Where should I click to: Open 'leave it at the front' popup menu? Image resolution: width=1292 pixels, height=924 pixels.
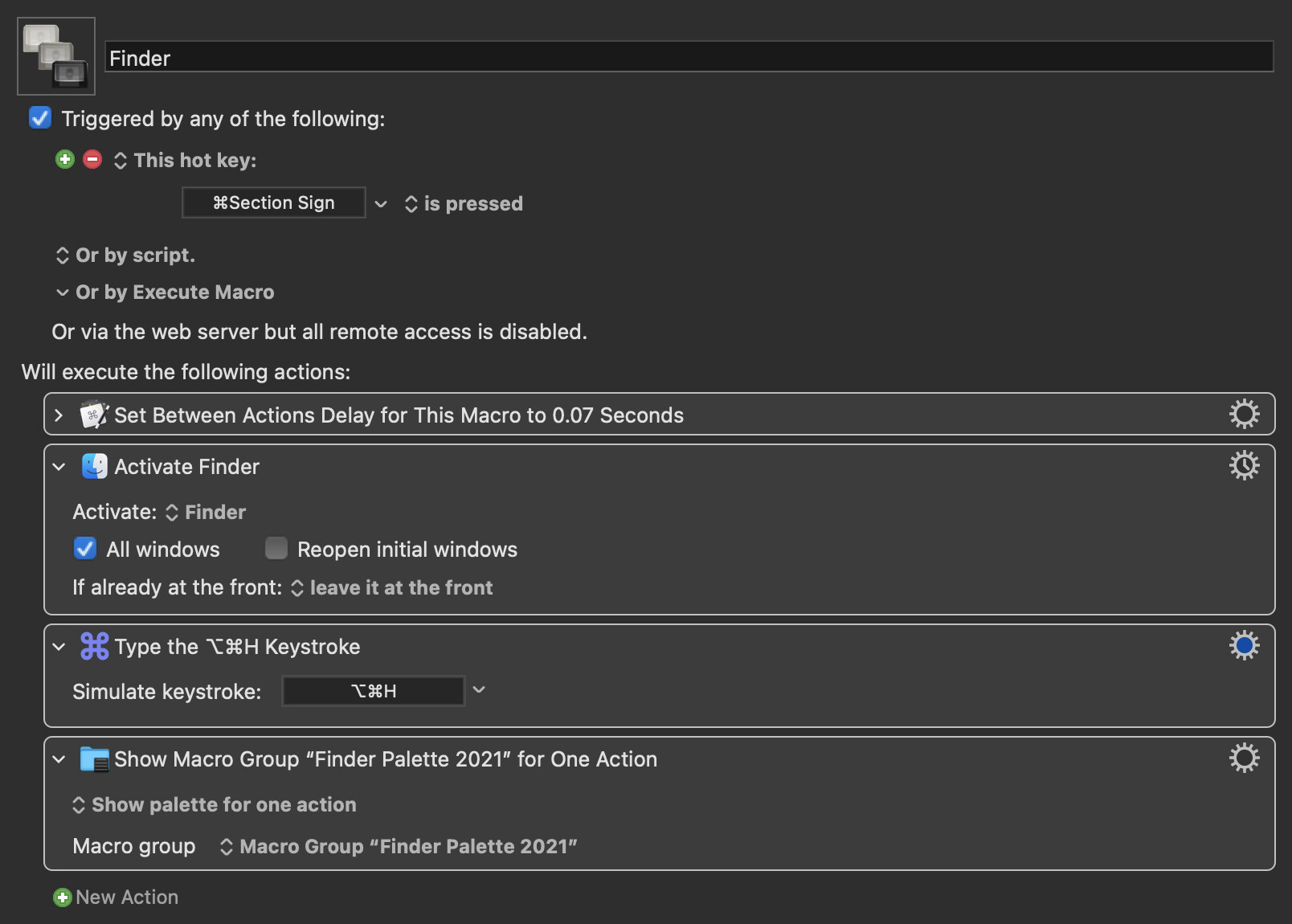392,588
